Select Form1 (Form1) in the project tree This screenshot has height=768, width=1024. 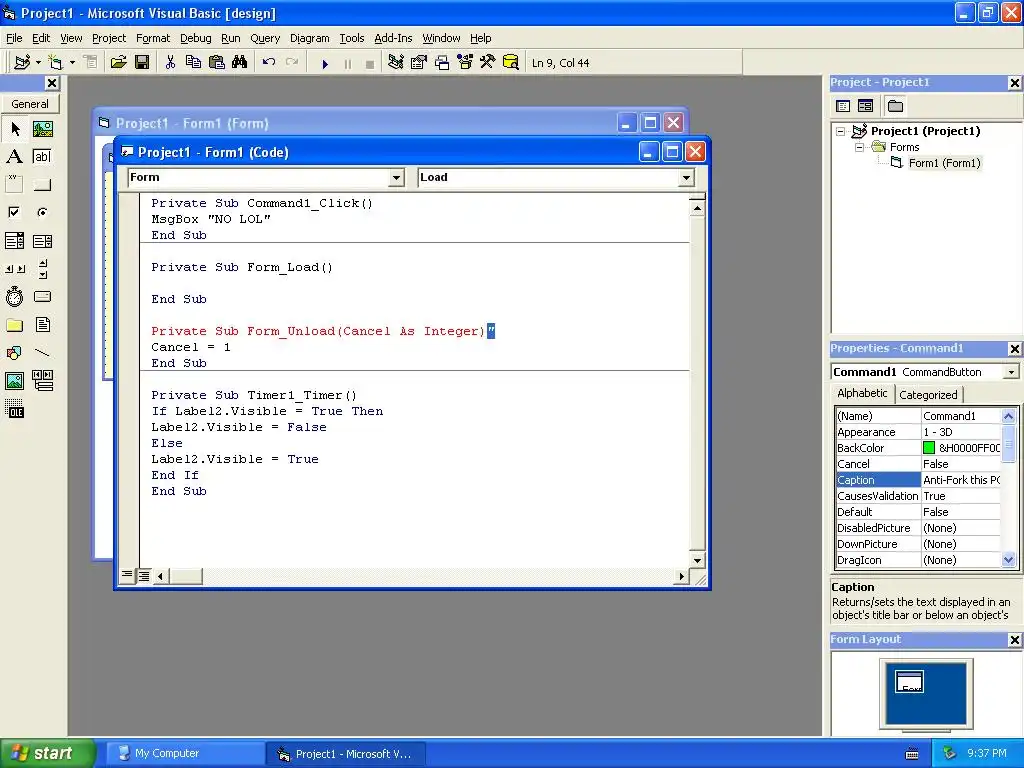pos(944,163)
